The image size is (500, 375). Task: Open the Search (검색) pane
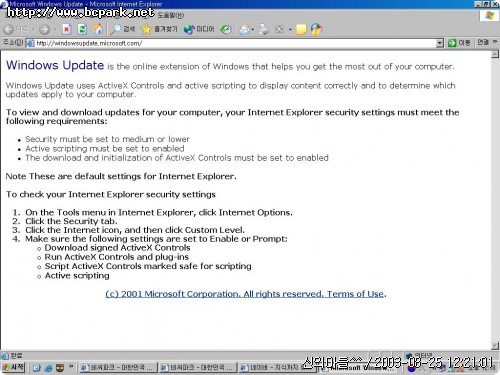click(x=122, y=29)
